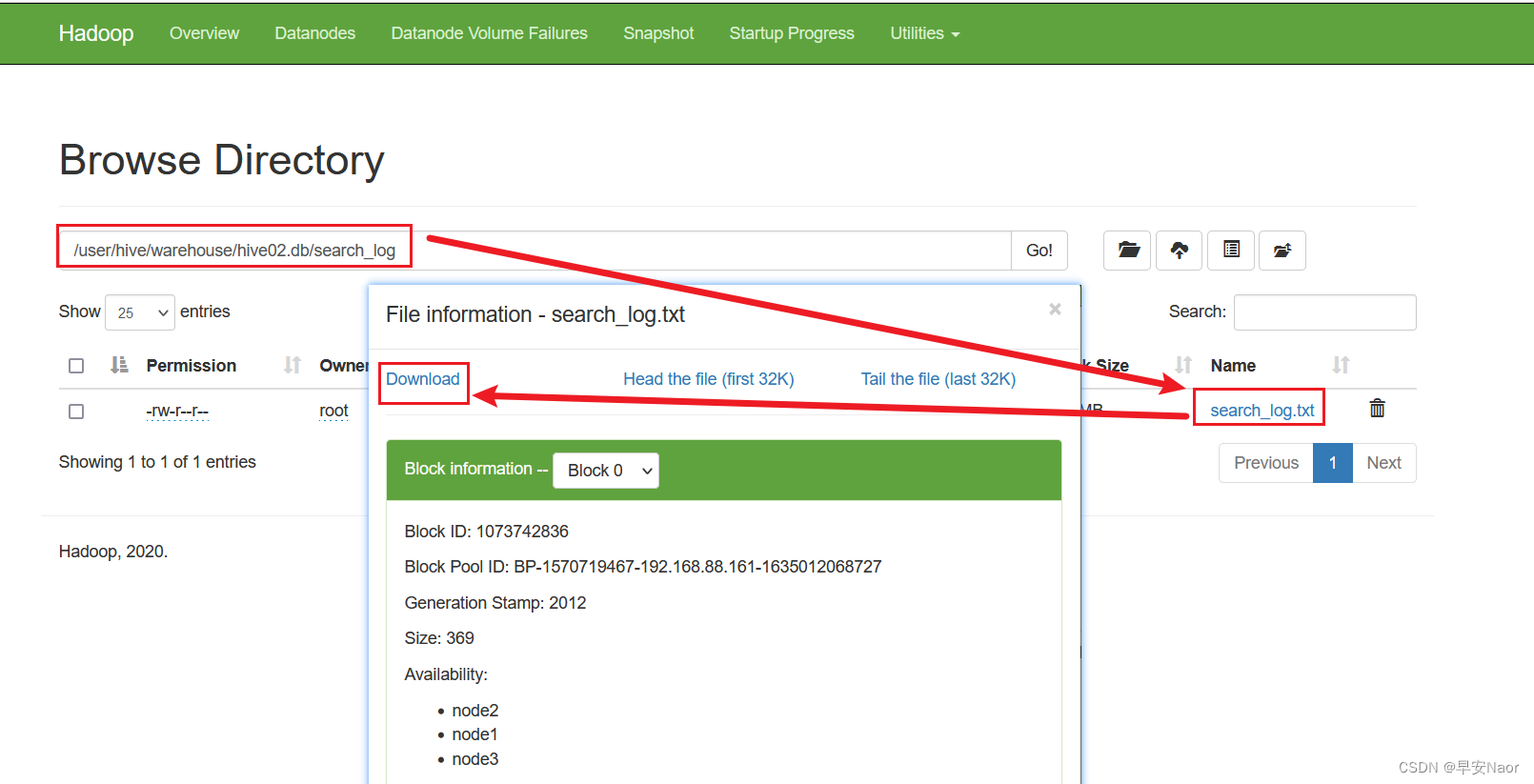
Task: Go to the Snapshot page
Action: click(658, 33)
